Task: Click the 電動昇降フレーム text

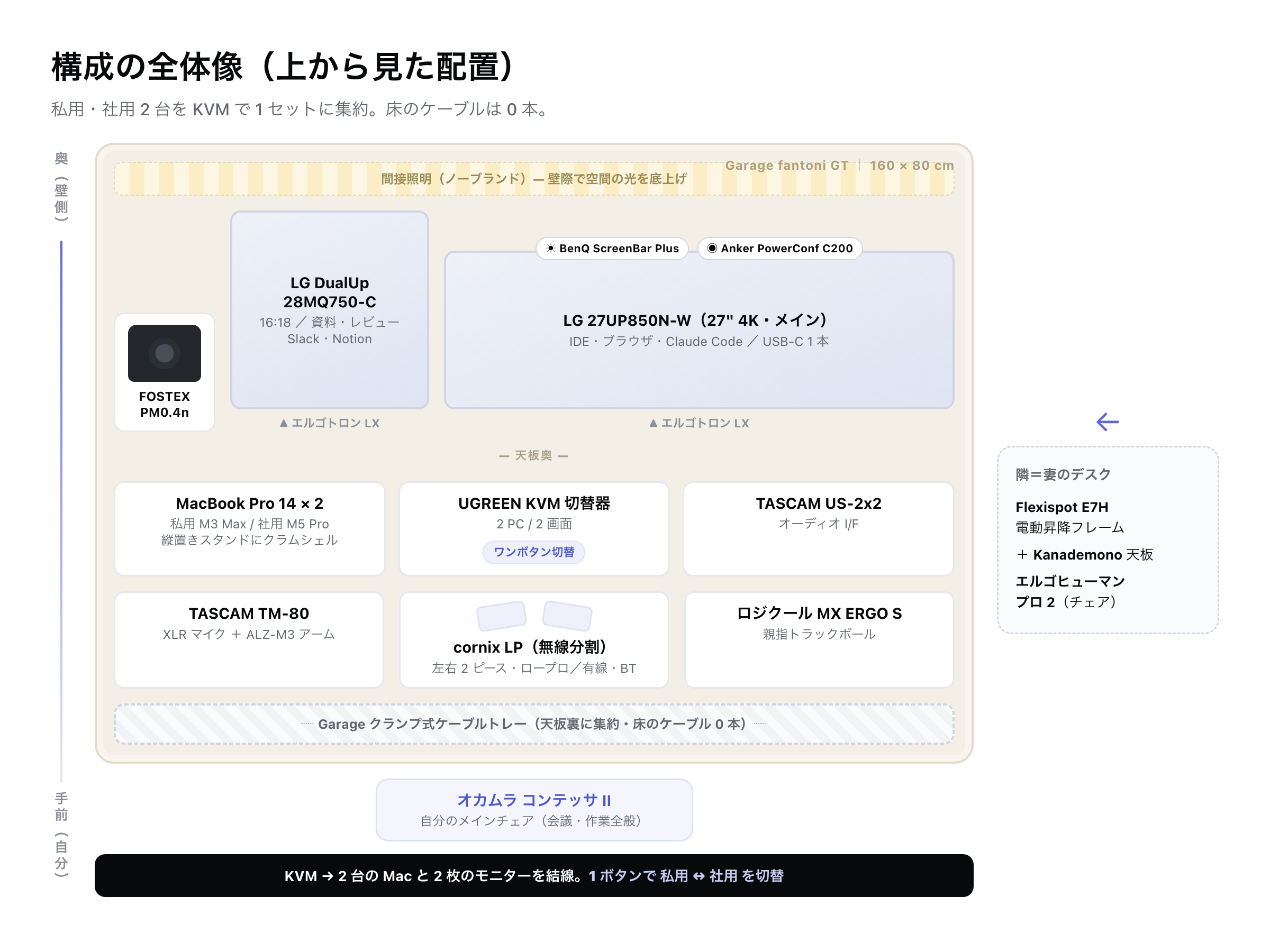Action: [1069, 527]
